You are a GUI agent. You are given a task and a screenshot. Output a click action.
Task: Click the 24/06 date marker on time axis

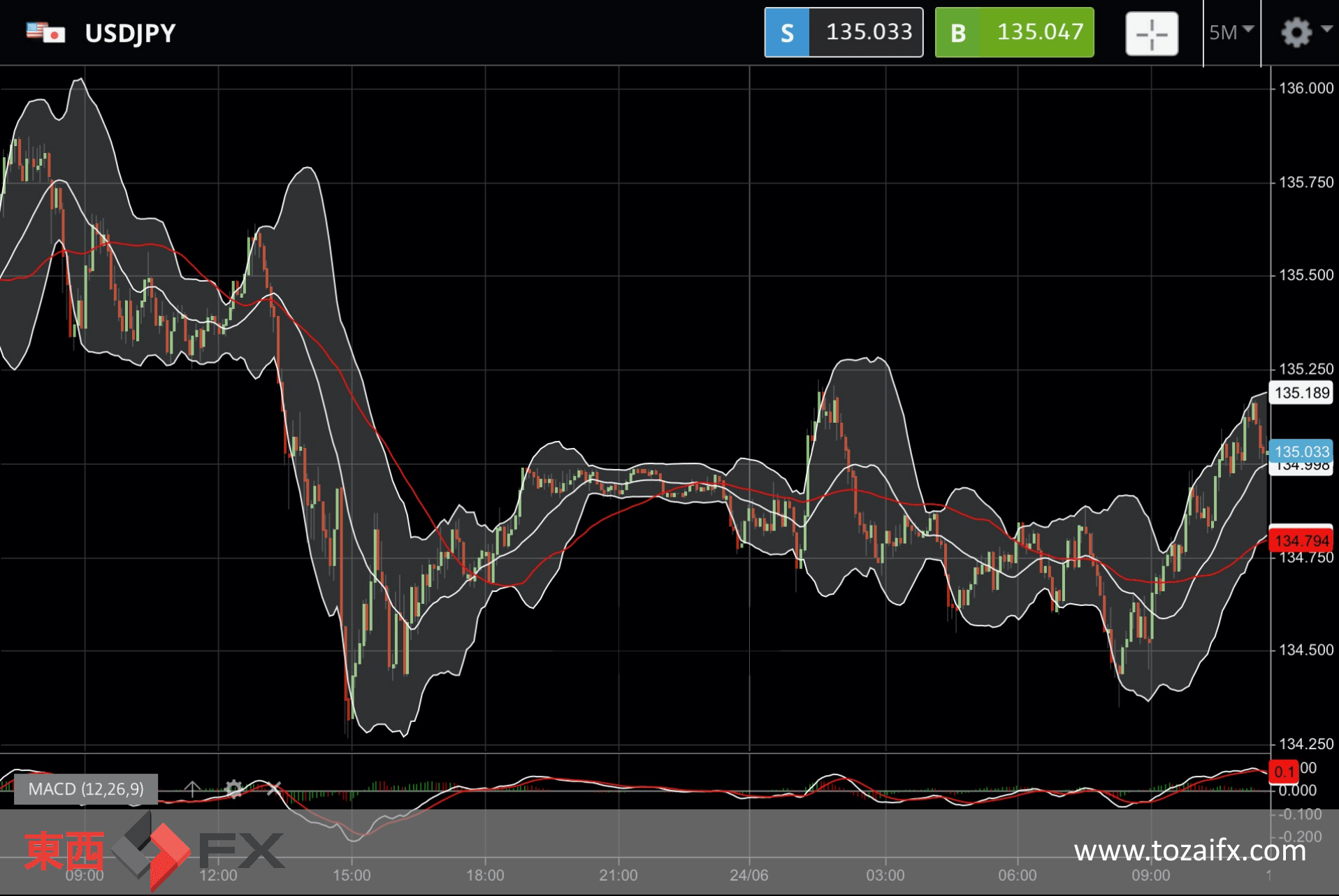pos(749,875)
